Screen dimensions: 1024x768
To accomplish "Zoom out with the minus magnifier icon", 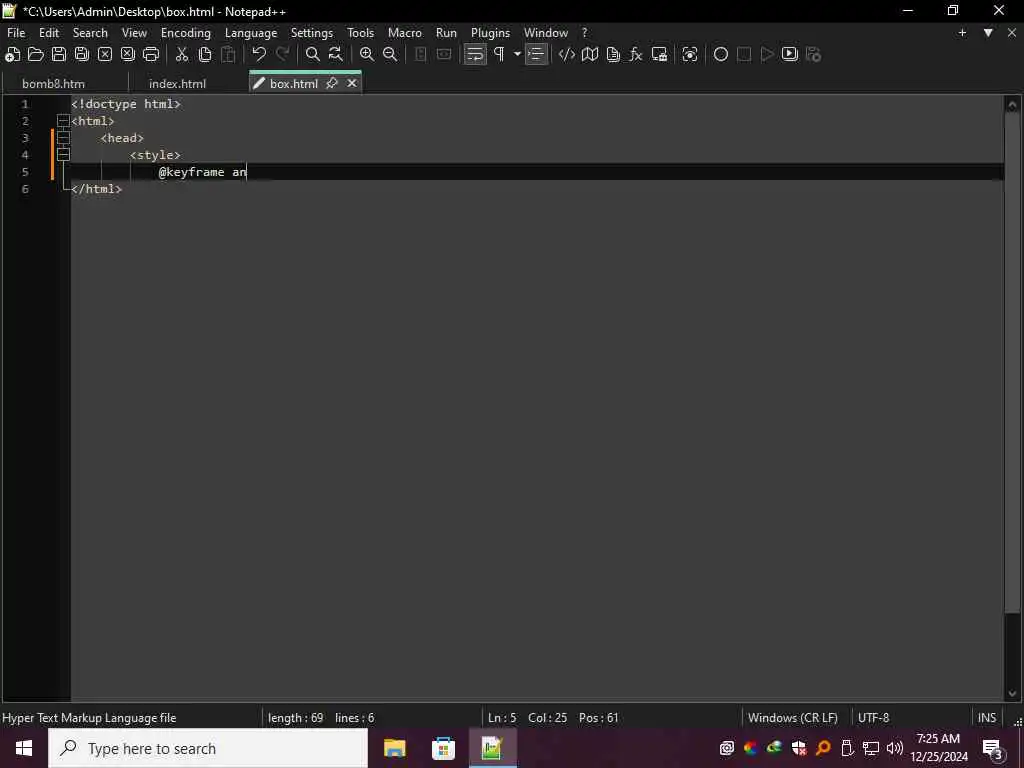I will 390,55.
